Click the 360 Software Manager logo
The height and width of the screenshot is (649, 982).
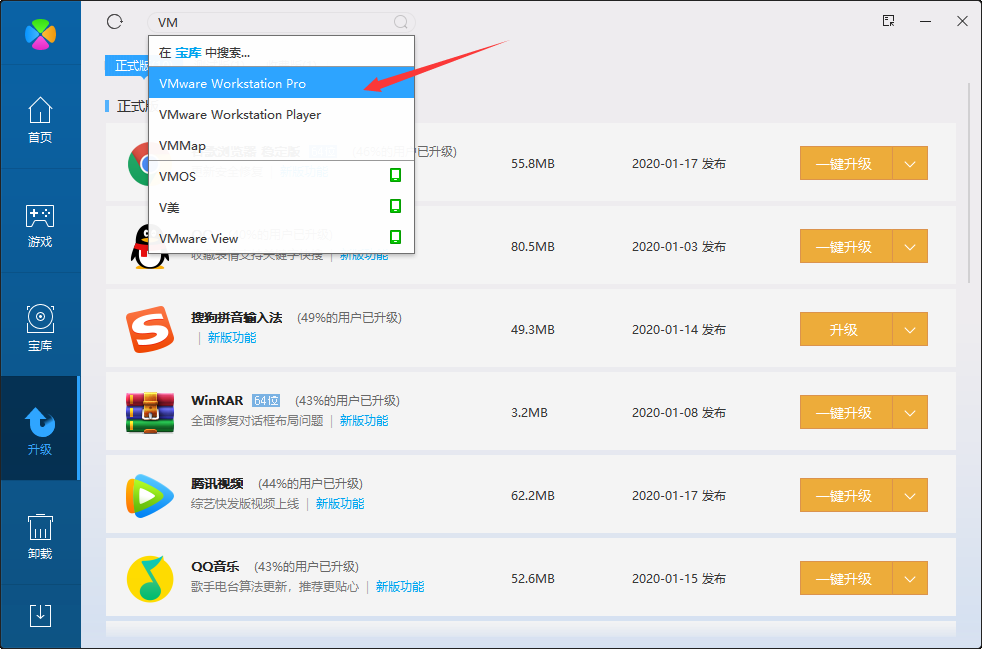pos(40,34)
